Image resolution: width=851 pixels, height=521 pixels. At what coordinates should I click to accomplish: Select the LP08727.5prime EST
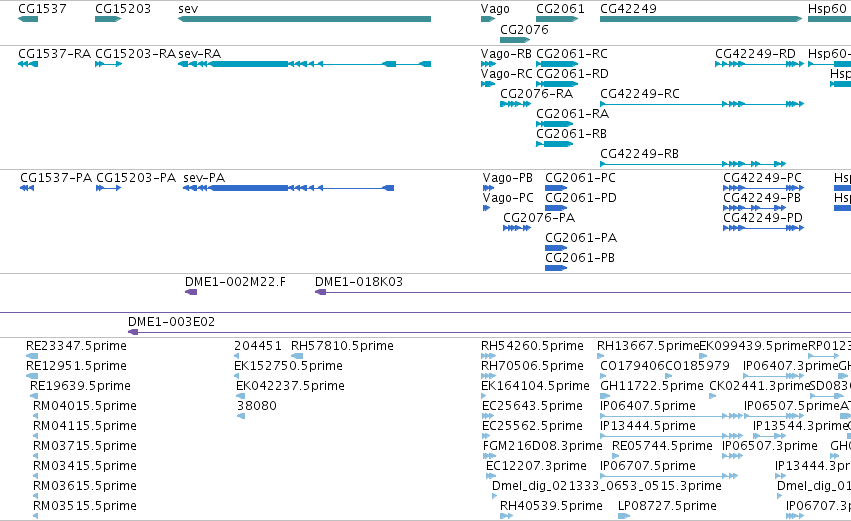[x=624, y=517]
